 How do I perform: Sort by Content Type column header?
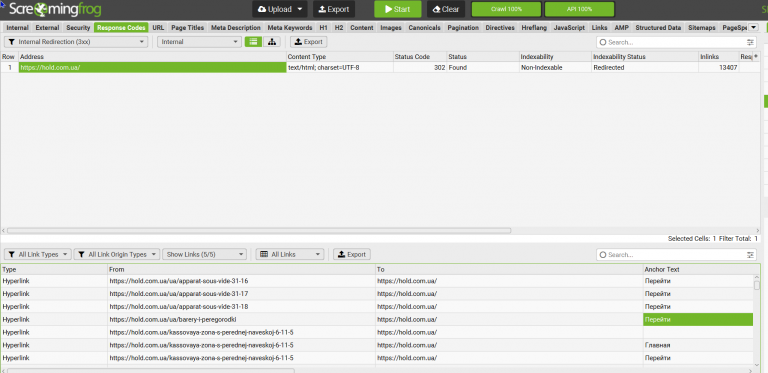[340, 57]
